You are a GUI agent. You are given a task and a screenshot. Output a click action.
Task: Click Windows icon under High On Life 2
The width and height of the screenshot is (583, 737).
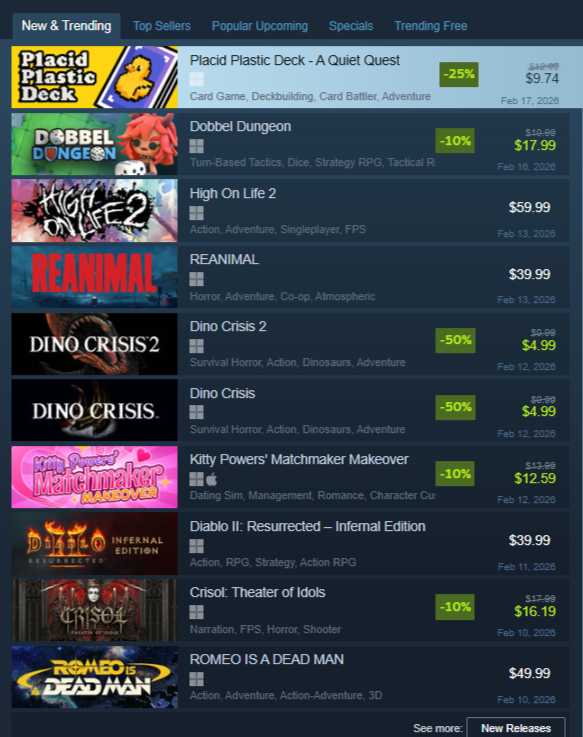(197, 213)
